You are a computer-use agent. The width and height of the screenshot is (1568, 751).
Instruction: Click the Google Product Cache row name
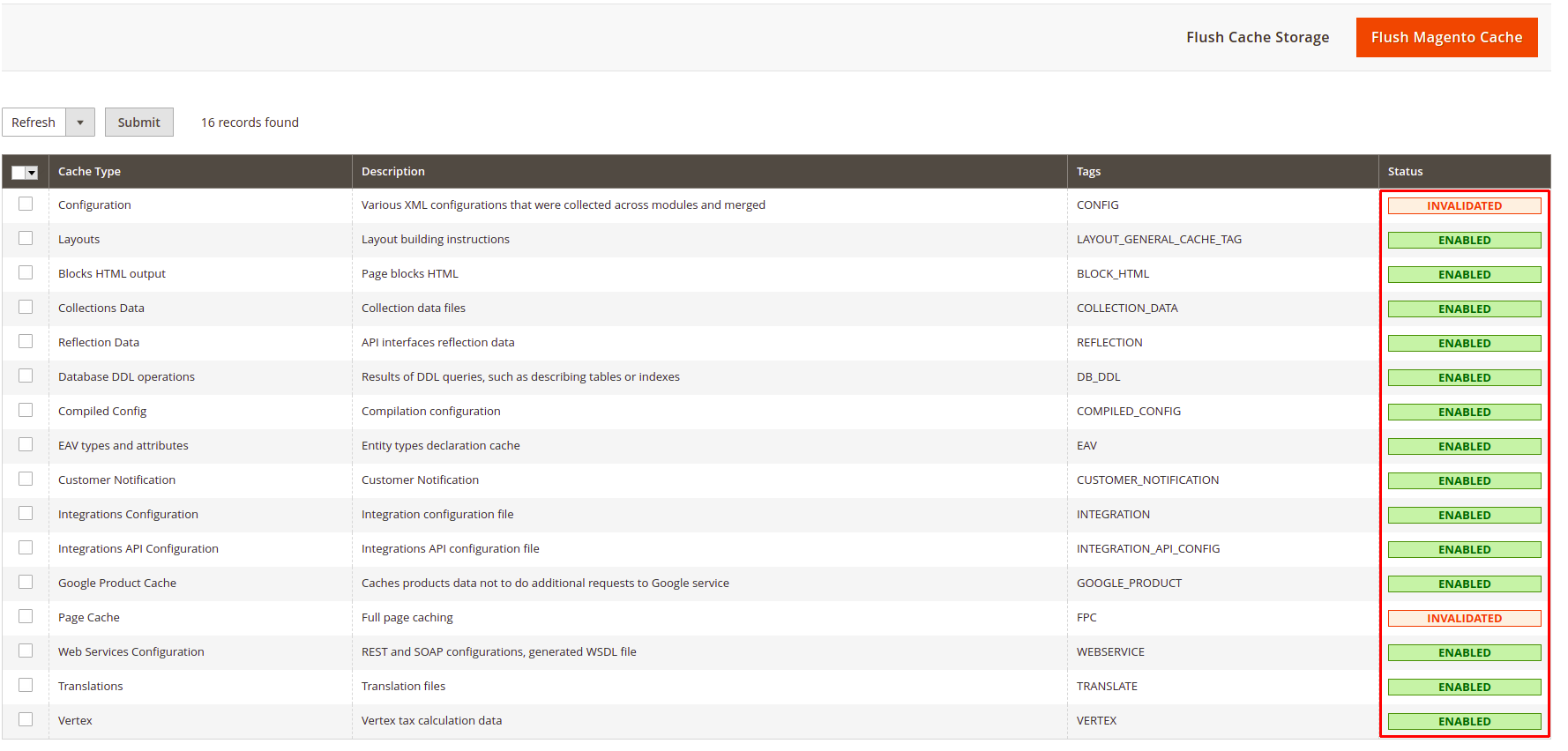117,583
